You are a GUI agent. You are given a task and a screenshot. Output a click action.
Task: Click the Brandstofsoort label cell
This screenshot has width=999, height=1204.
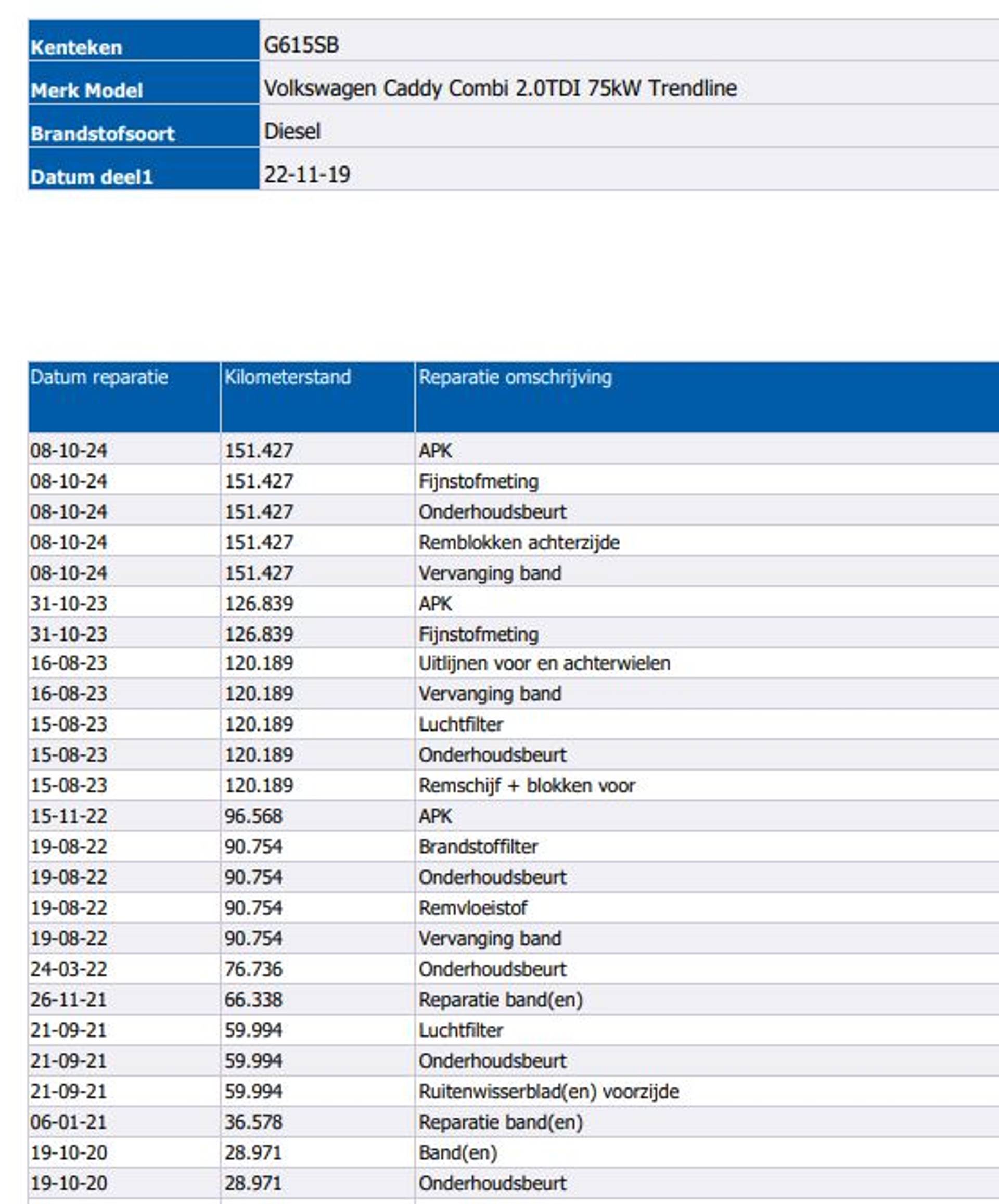point(102,133)
